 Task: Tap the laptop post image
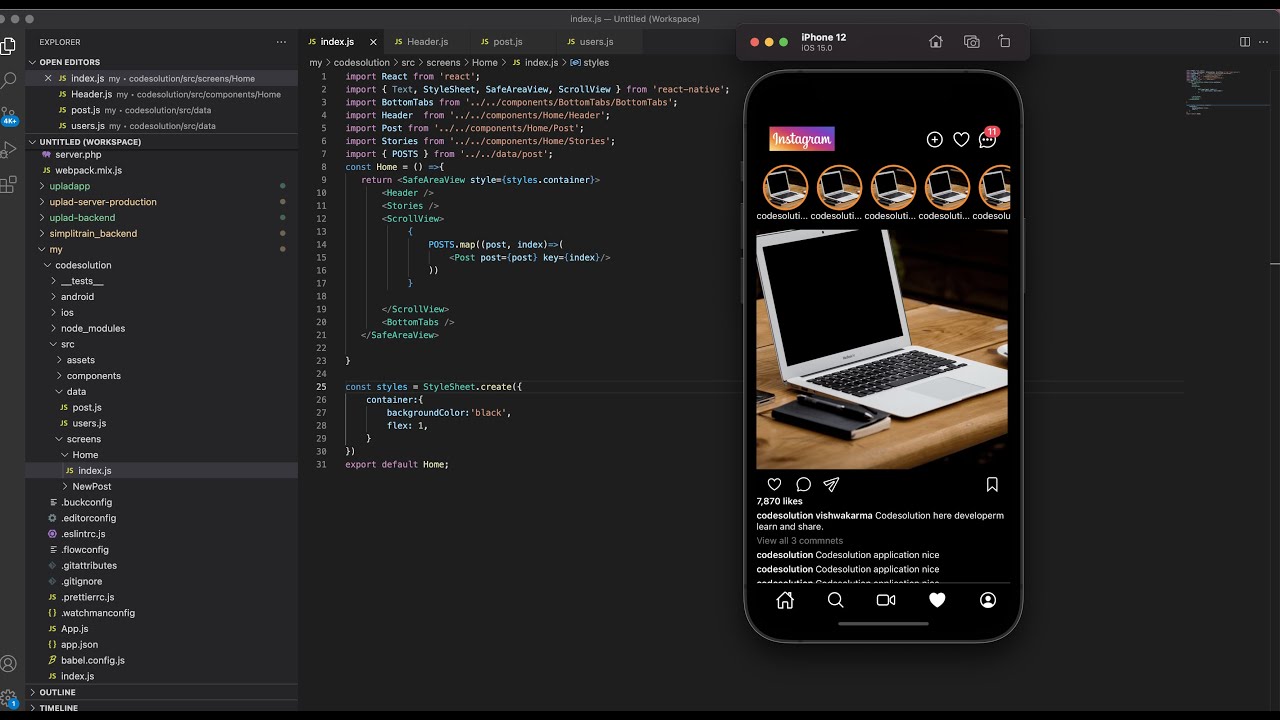click(x=882, y=350)
